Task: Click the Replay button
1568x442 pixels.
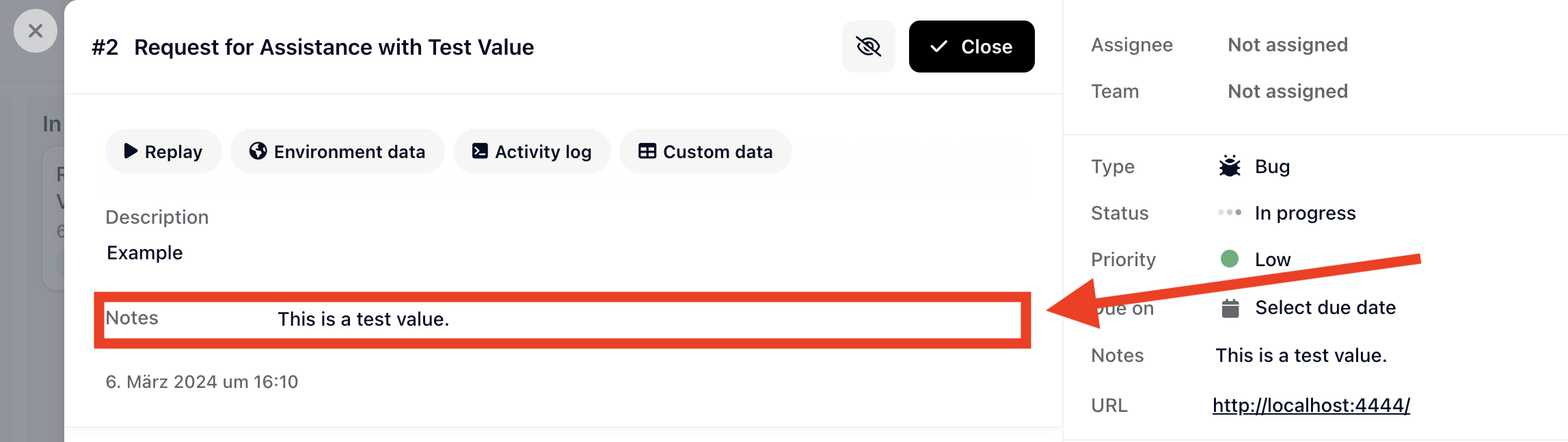Action: [163, 151]
